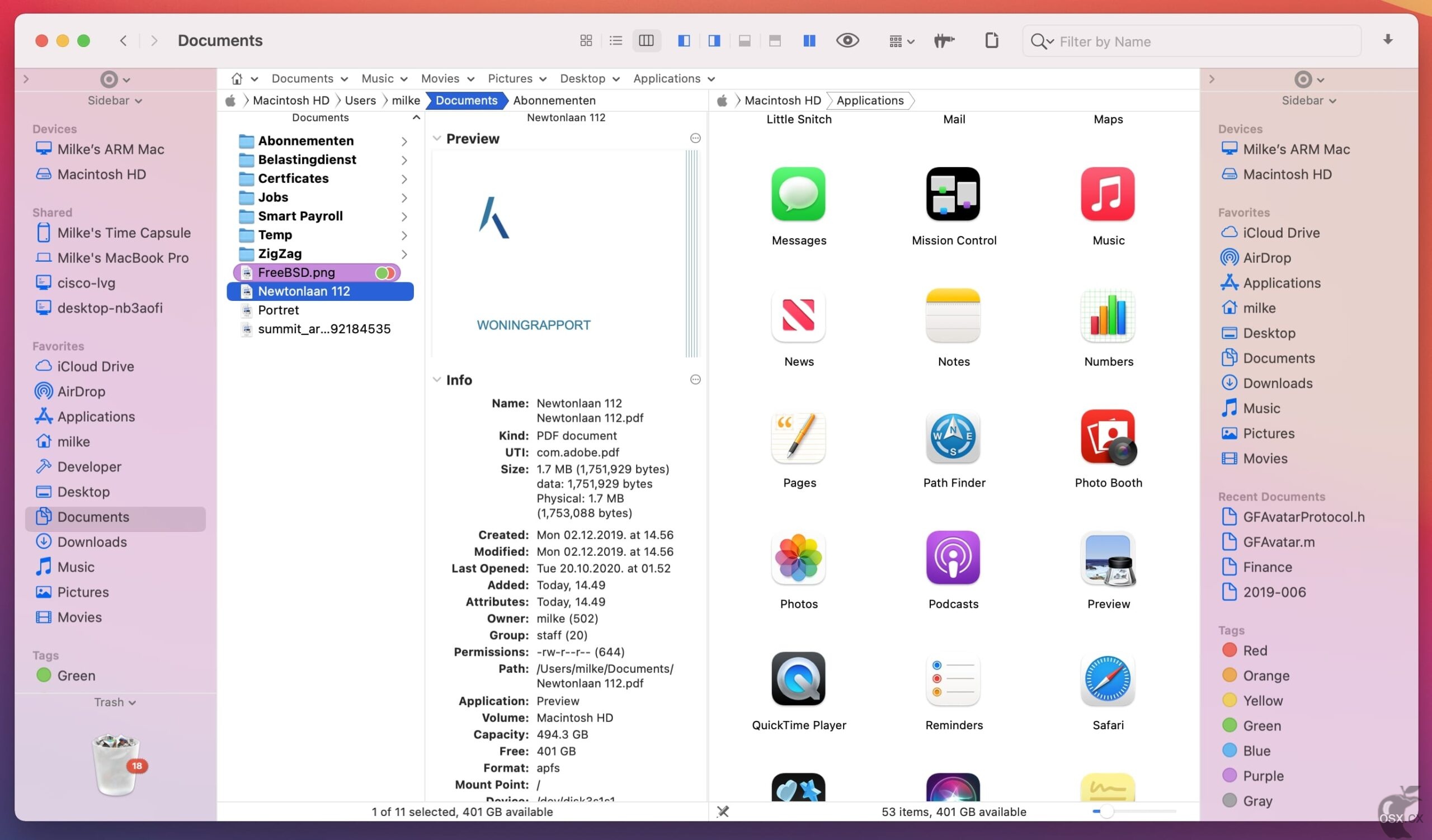This screenshot has height=840, width=1432.
Task: Open left Sidebar module dropdown
Action: pos(115,101)
